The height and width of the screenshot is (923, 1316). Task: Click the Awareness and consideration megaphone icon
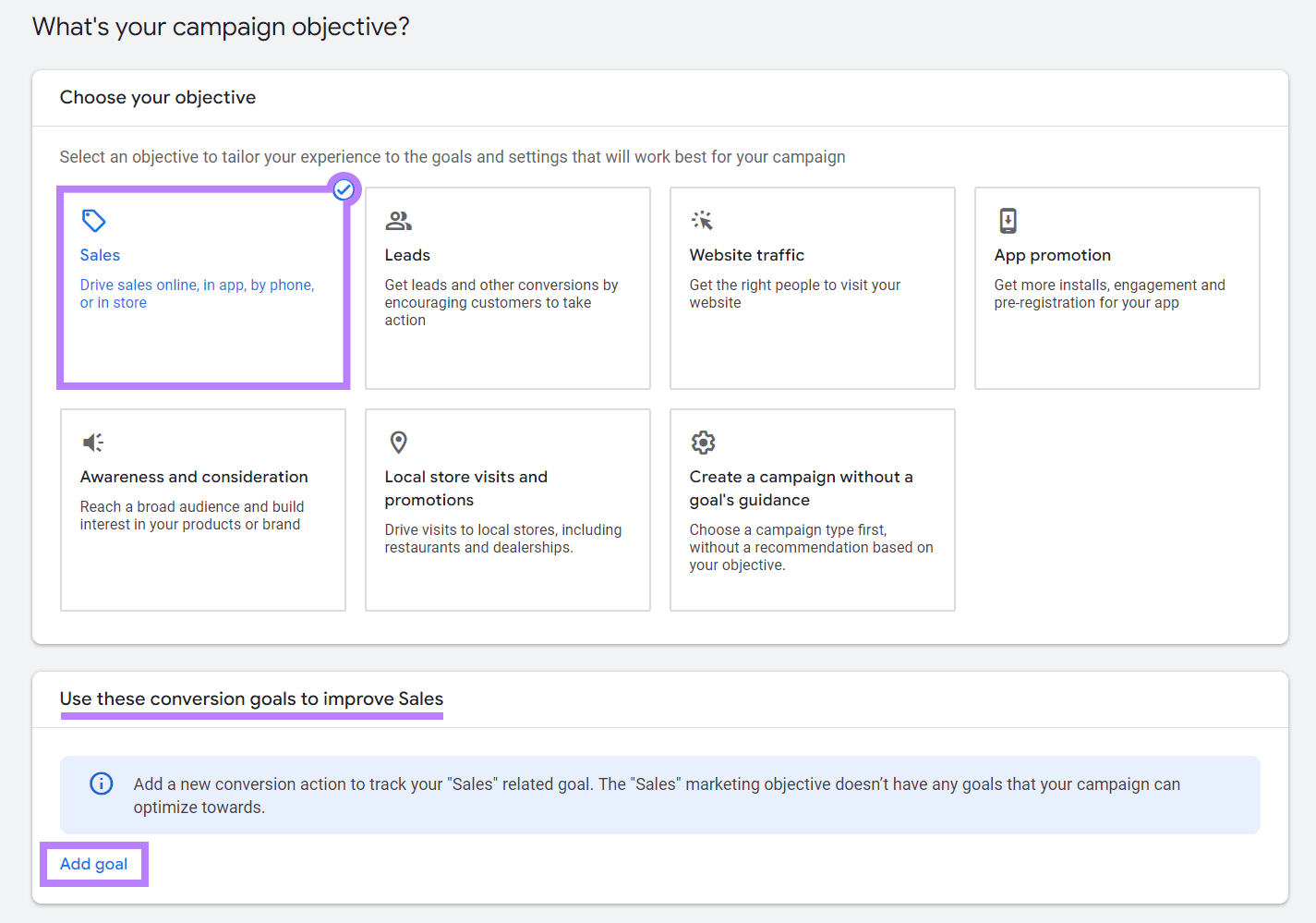92,443
